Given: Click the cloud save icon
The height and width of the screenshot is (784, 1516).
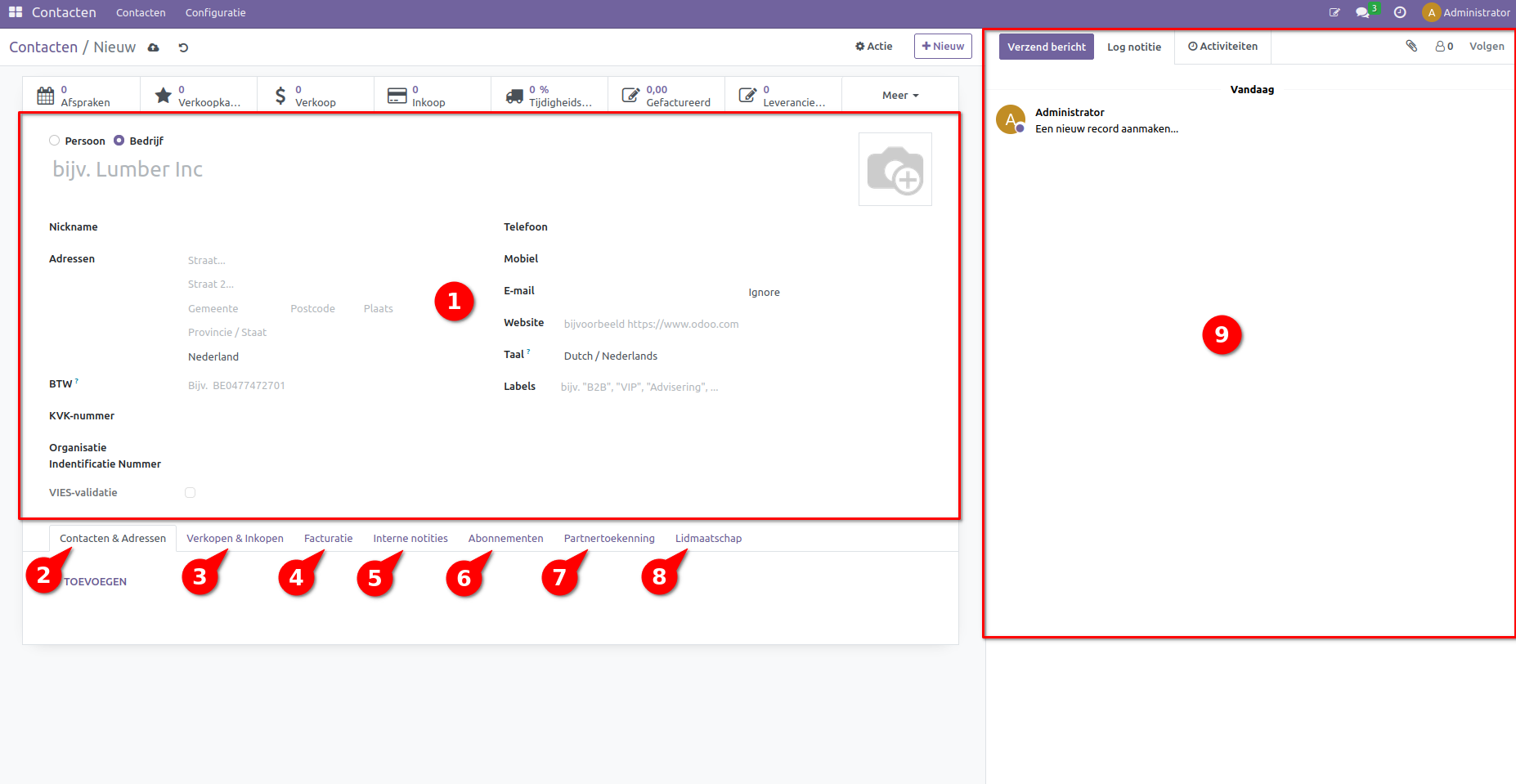Looking at the screenshot, I should 153,47.
